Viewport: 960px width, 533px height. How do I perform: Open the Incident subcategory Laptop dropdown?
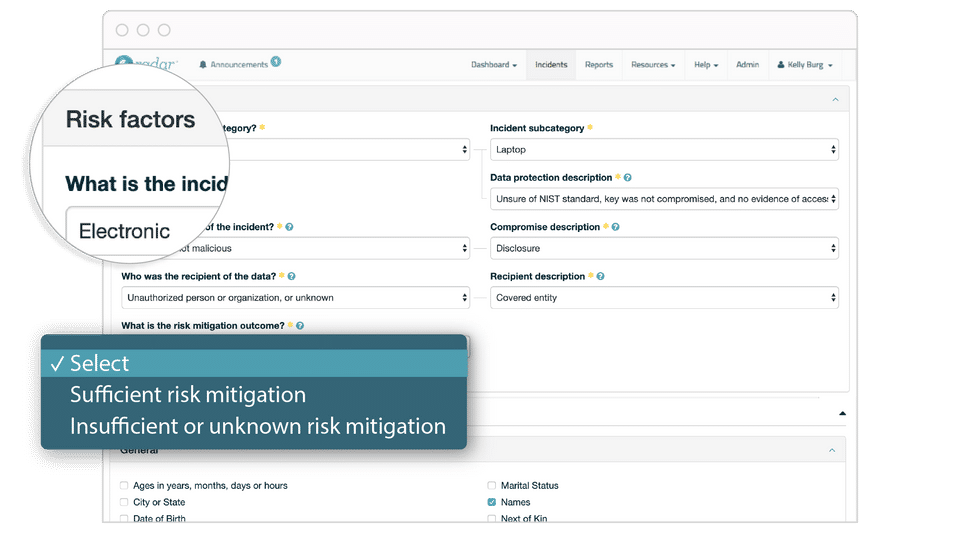point(664,149)
